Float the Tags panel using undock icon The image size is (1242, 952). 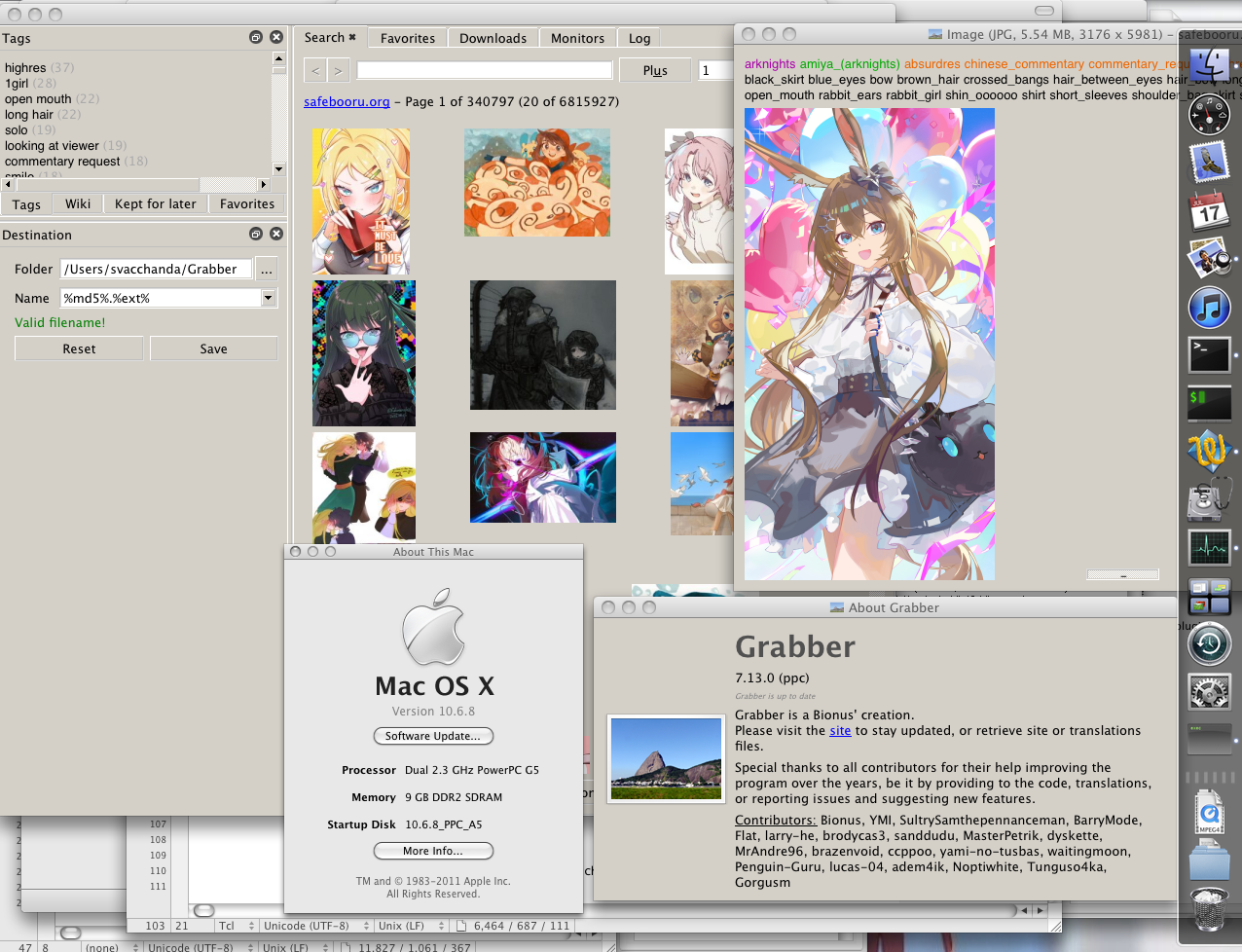[256, 37]
